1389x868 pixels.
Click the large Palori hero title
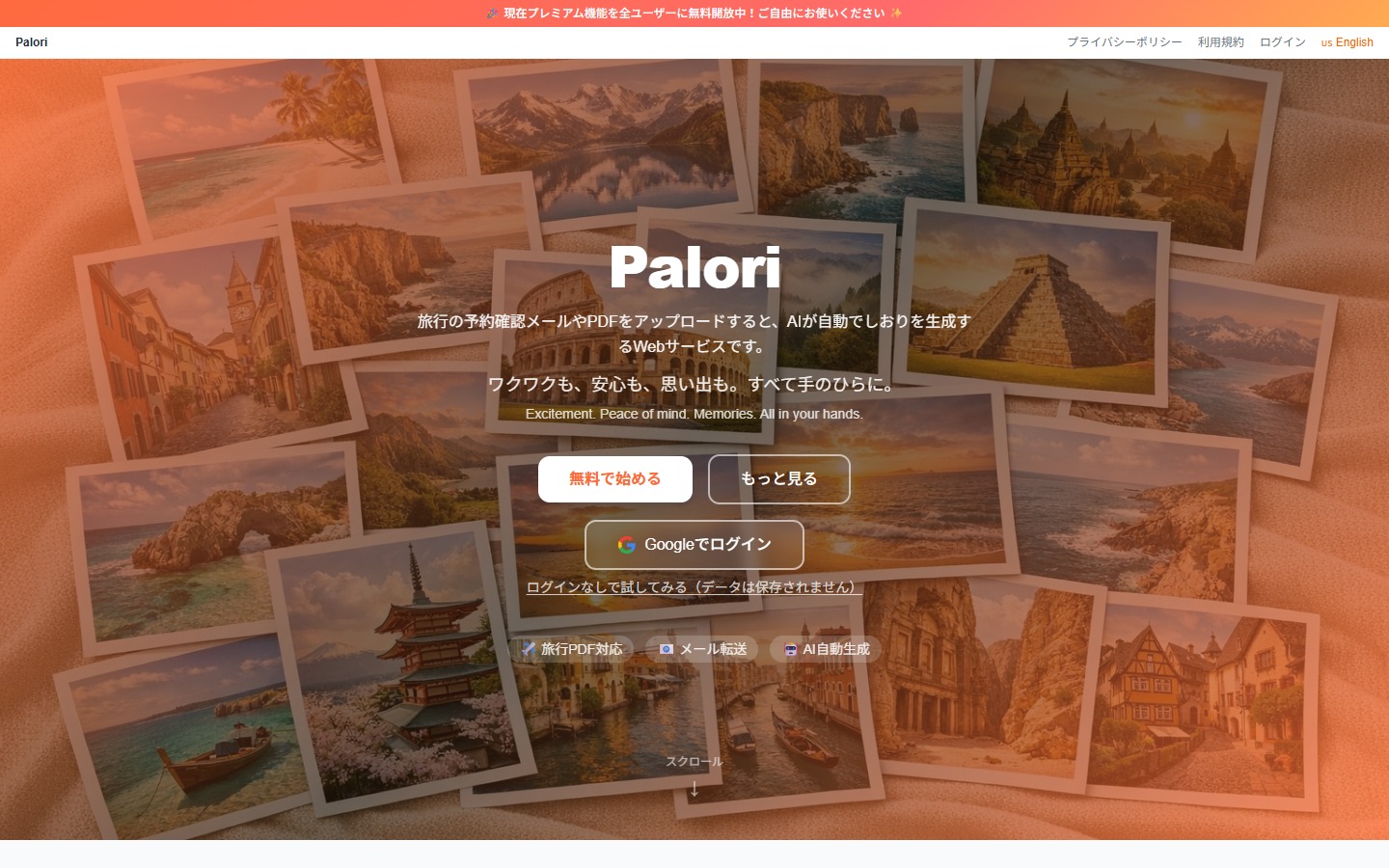tap(694, 267)
